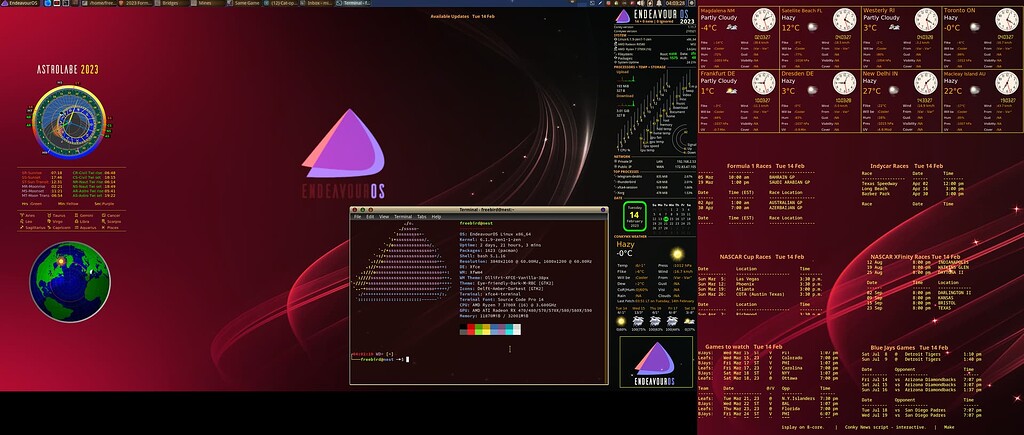Click the large EndeavourOS desktop logo
This screenshot has width=1024, height=435.
click(x=344, y=153)
